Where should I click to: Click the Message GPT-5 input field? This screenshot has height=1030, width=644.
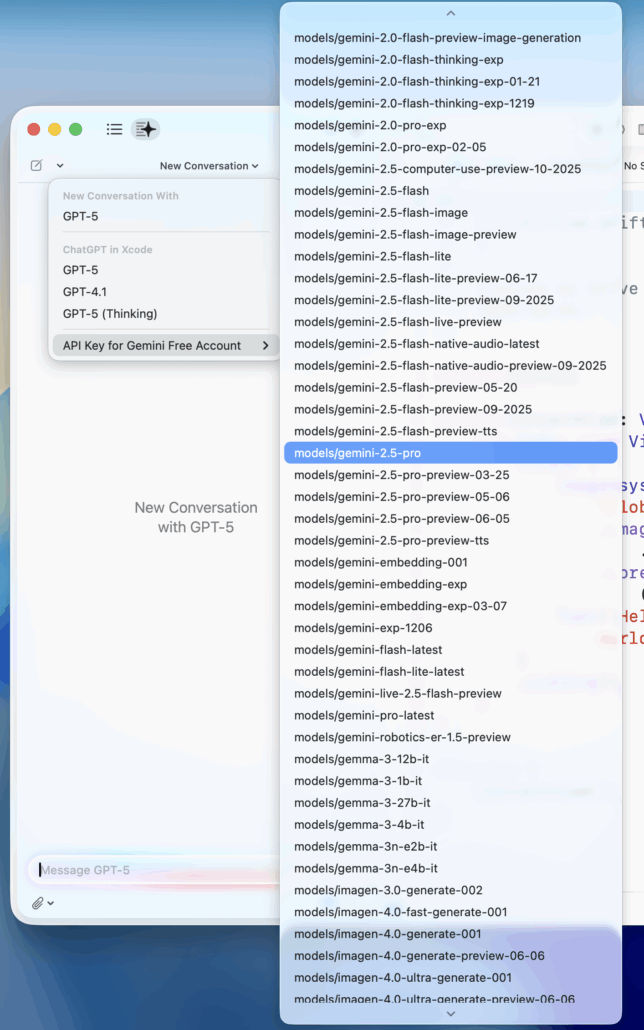click(150, 870)
